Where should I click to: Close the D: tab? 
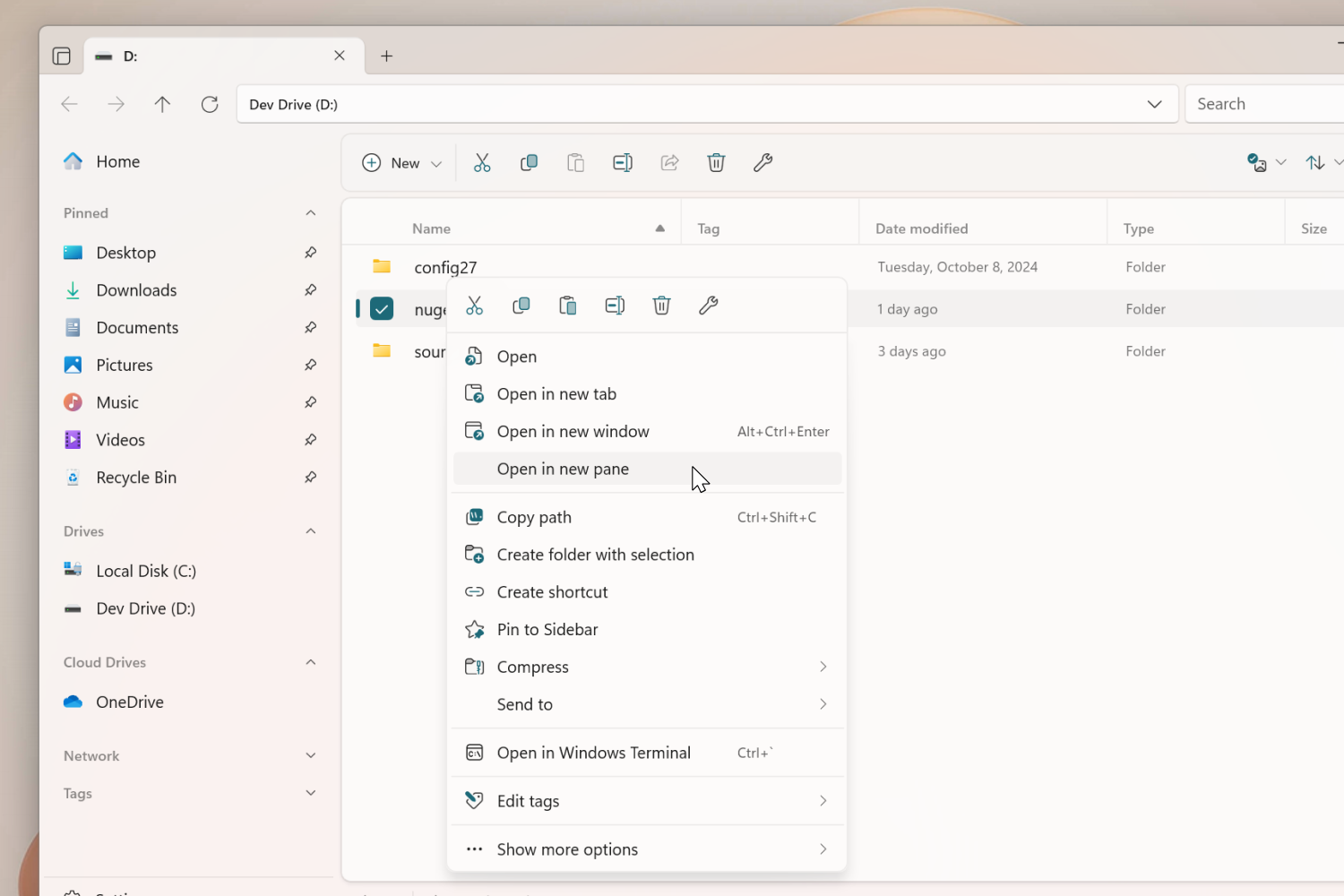click(340, 56)
